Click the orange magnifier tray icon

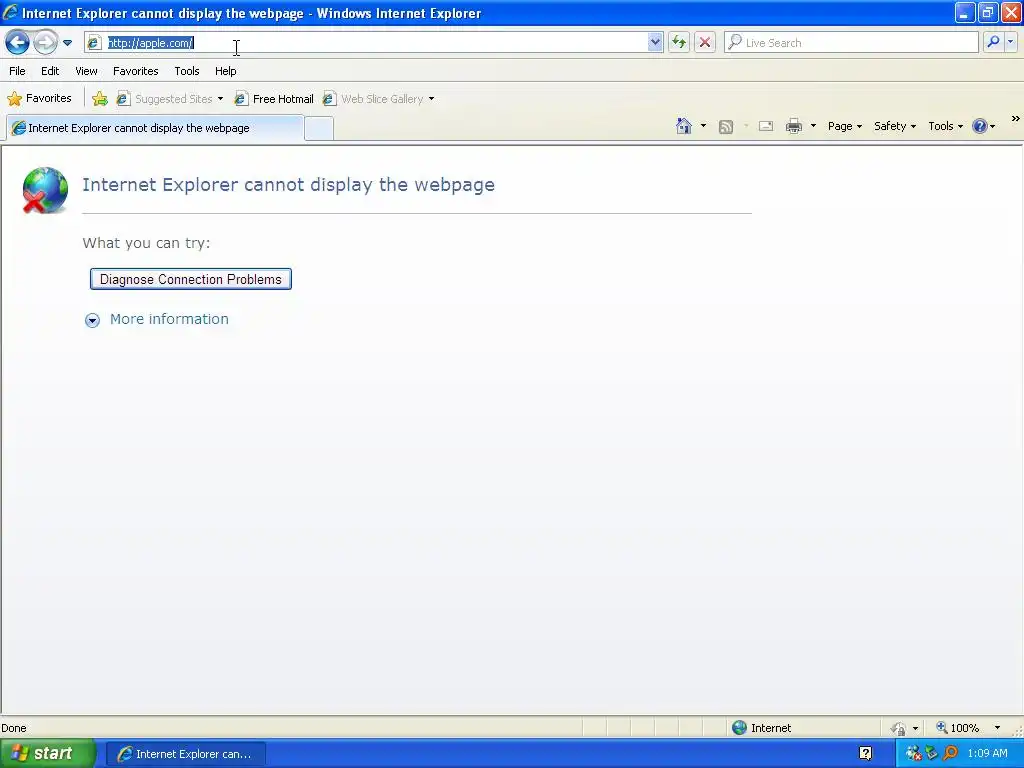[950, 754]
